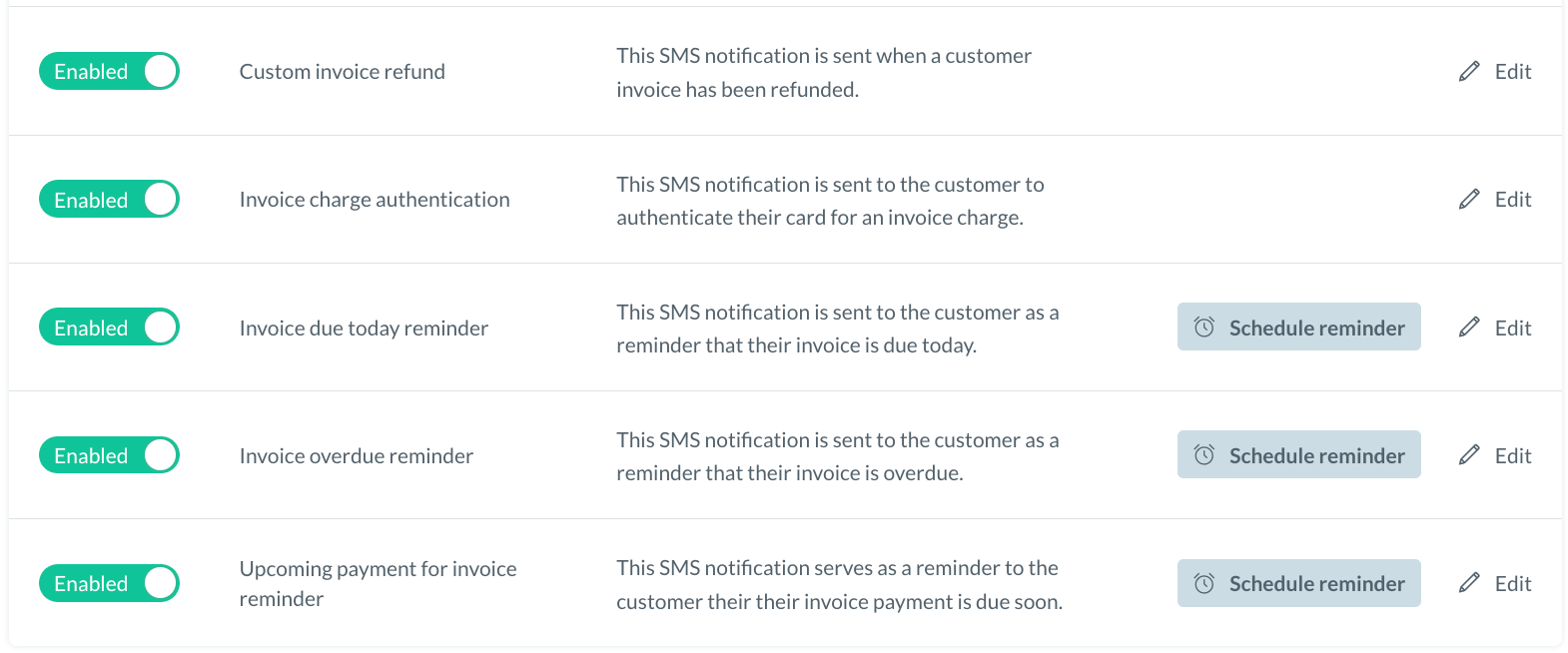The width and height of the screenshot is (1568, 653).
Task: Click pencil icon for Invoice charge authentication
Action: pos(1468,200)
